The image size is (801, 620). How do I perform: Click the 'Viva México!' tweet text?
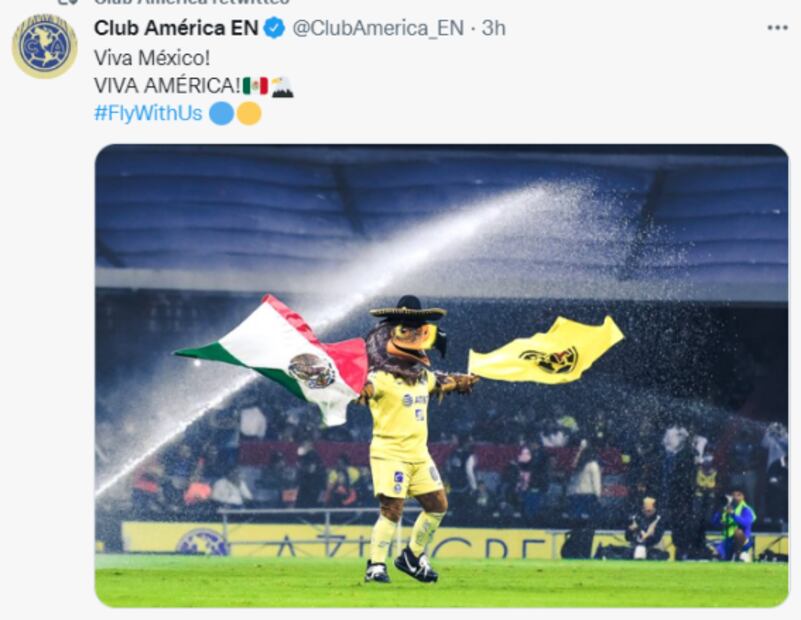(x=152, y=58)
